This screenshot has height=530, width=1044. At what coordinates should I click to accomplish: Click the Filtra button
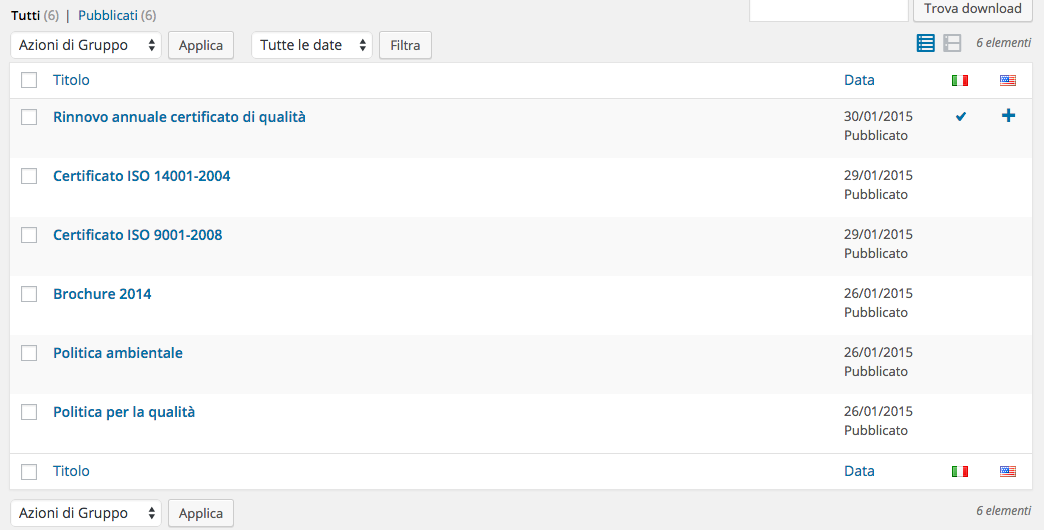coord(405,45)
